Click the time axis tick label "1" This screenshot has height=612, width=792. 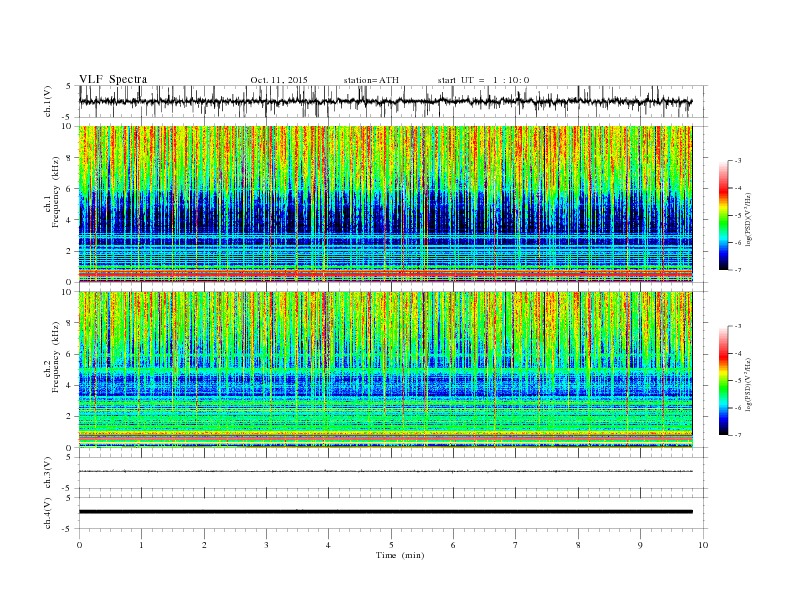141,545
